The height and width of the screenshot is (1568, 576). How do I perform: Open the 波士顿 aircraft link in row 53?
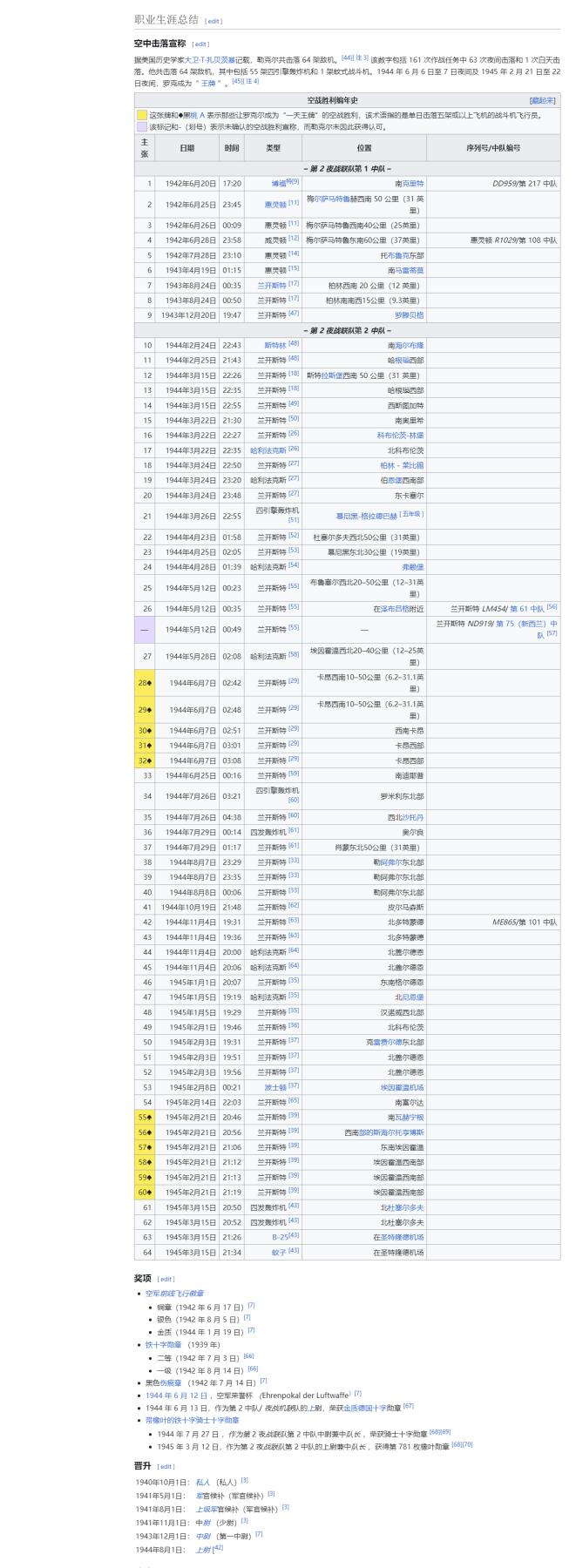pyautogui.click(x=275, y=1087)
